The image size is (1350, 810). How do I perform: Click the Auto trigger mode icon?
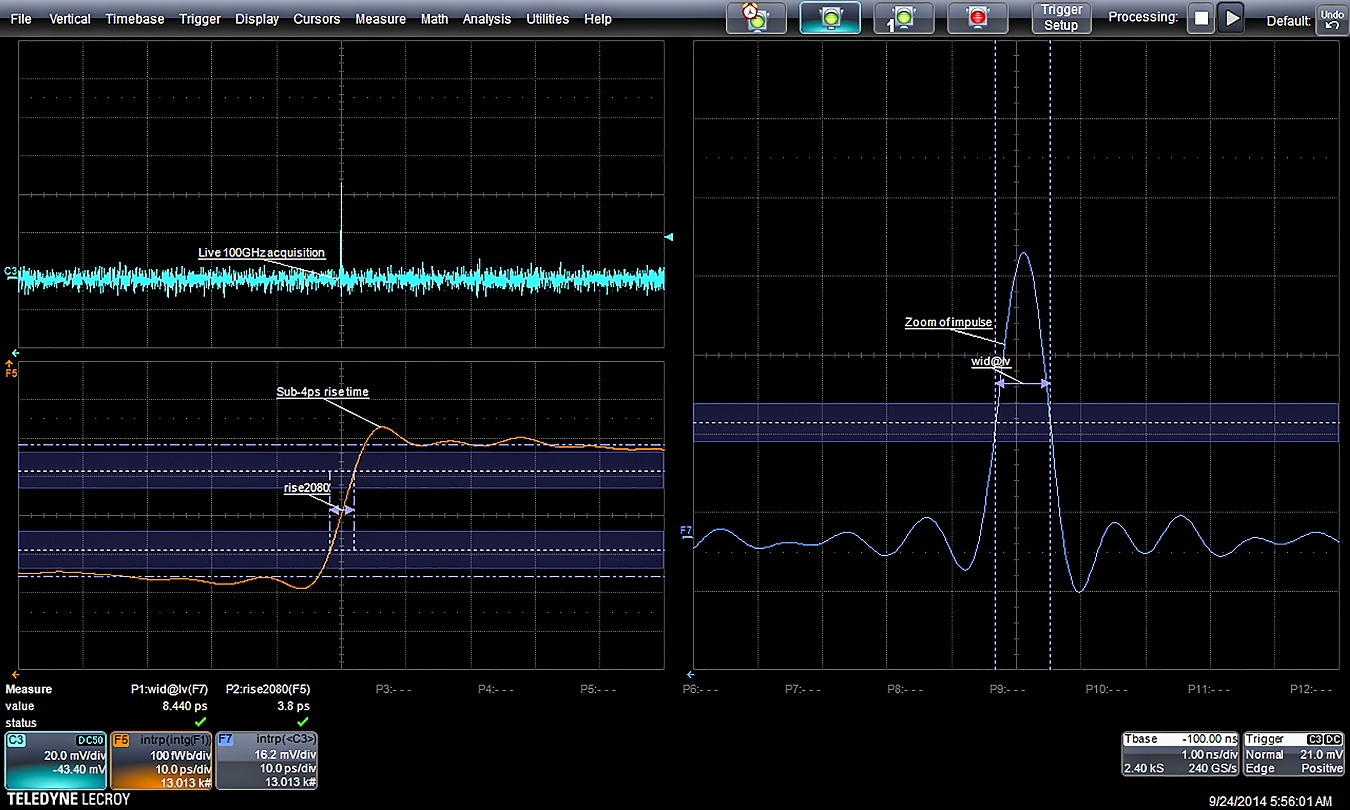[x=756, y=18]
